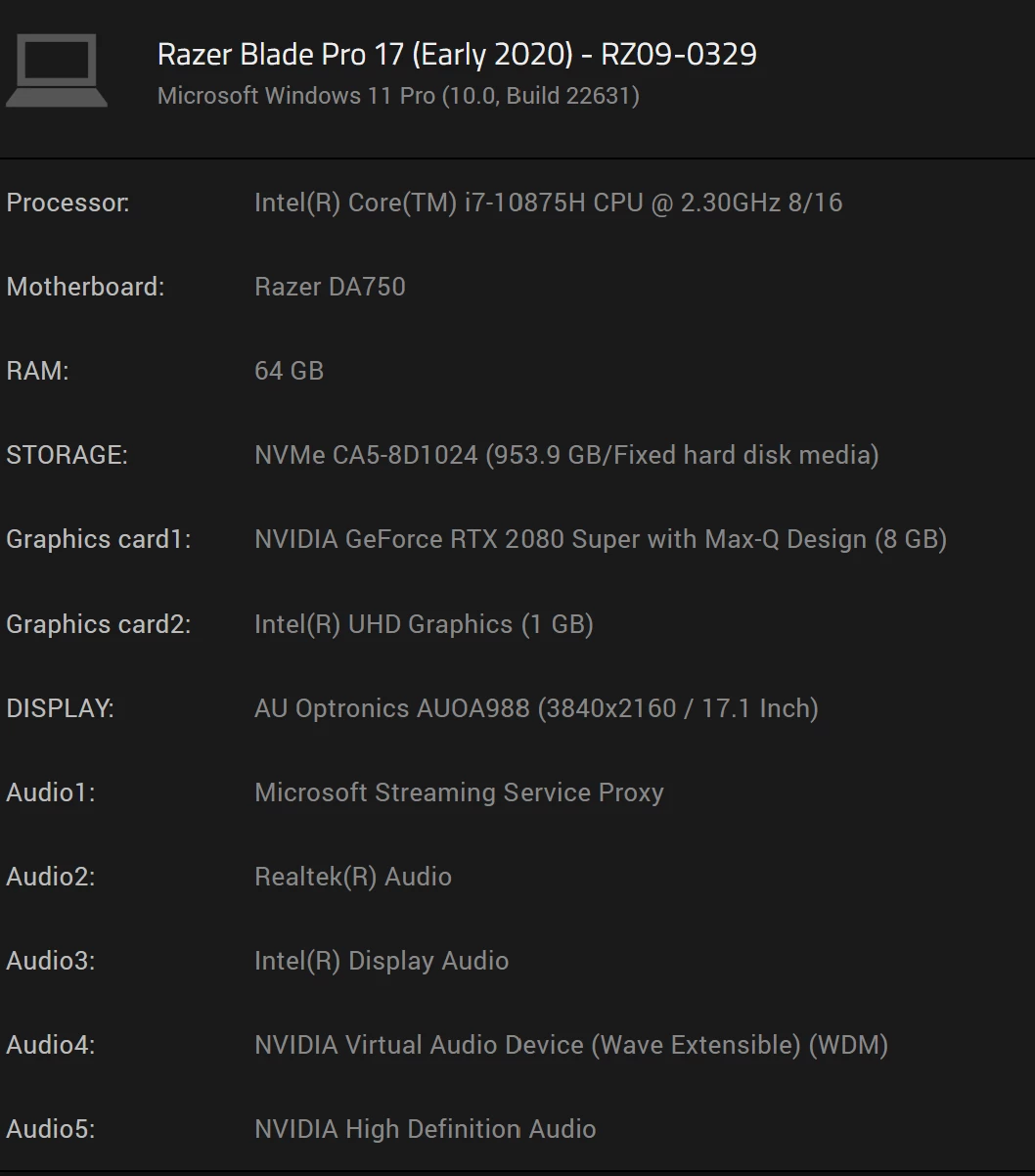Select the Microsoft Windows 11 Pro build text
The width and height of the screenshot is (1035, 1176).
click(398, 96)
